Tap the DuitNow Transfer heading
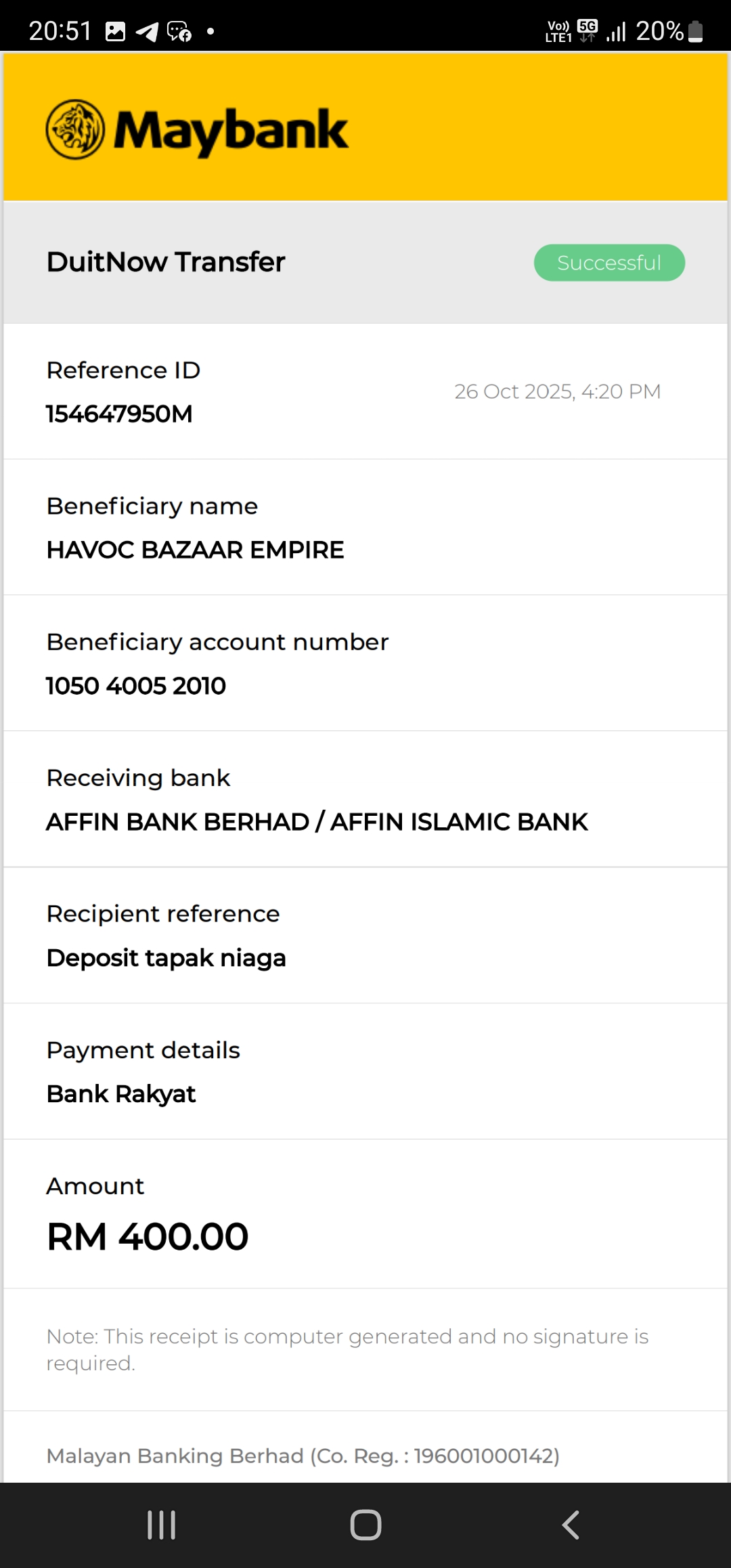The width and height of the screenshot is (731, 1568). [x=166, y=262]
